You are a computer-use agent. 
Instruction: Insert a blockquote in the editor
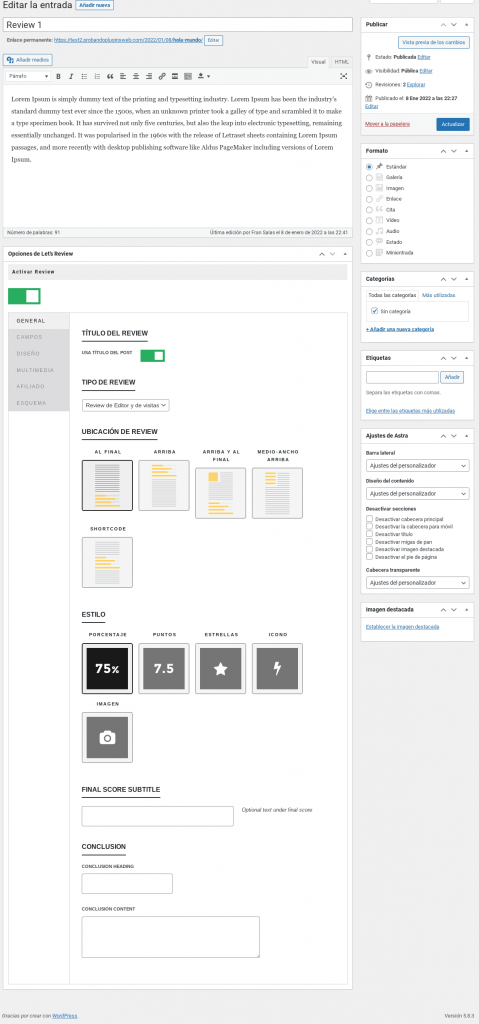(110, 76)
